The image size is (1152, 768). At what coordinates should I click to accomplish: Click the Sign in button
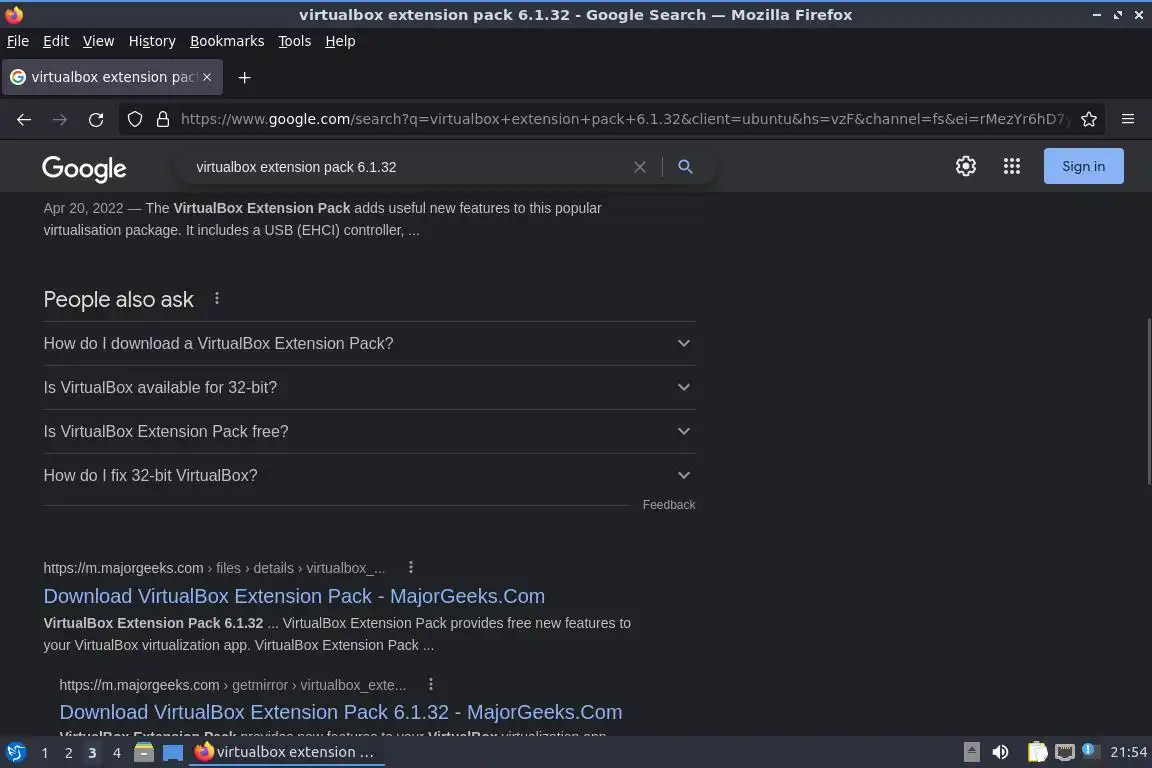pyautogui.click(x=1083, y=166)
